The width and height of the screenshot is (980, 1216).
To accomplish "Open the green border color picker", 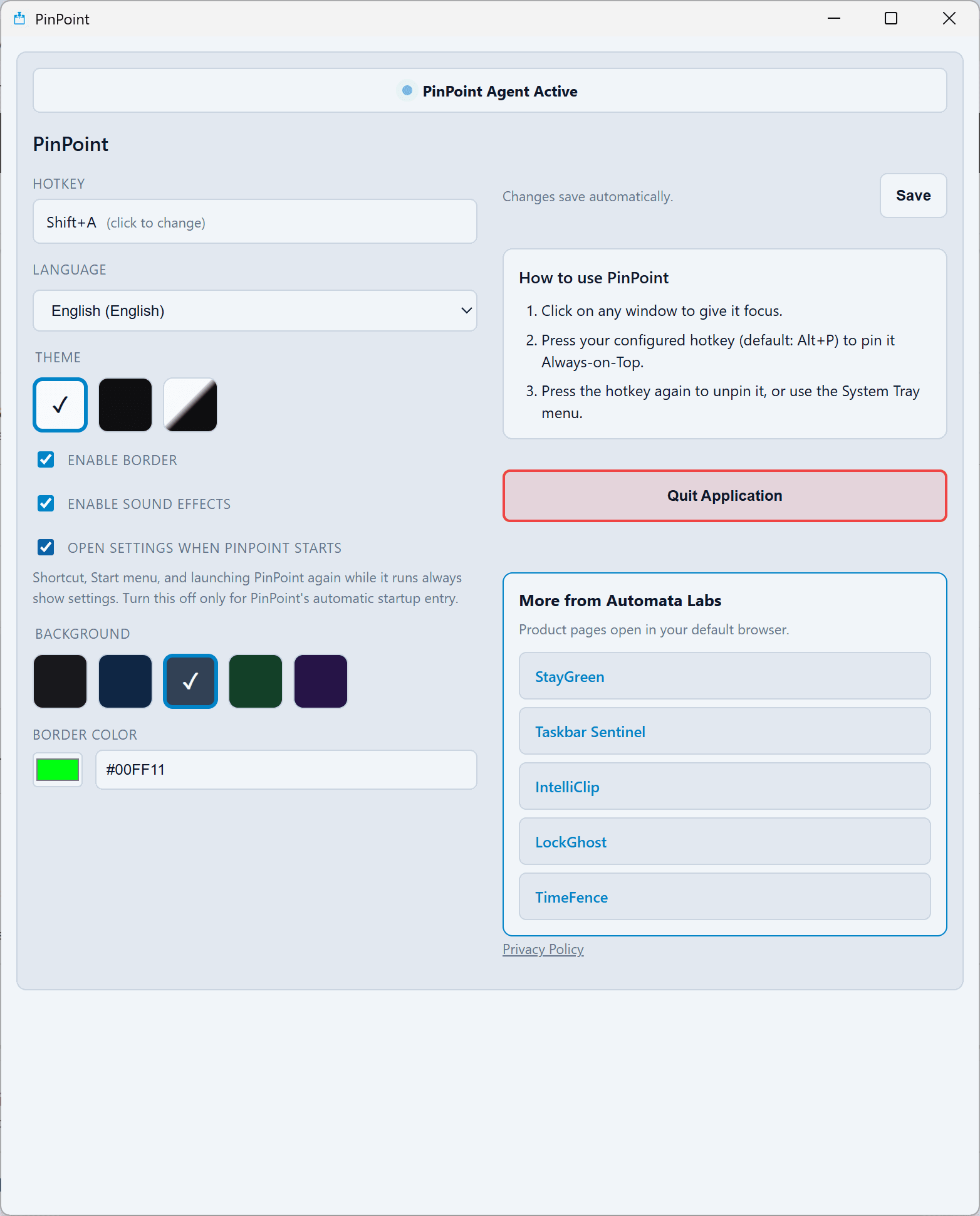I will (x=58, y=770).
